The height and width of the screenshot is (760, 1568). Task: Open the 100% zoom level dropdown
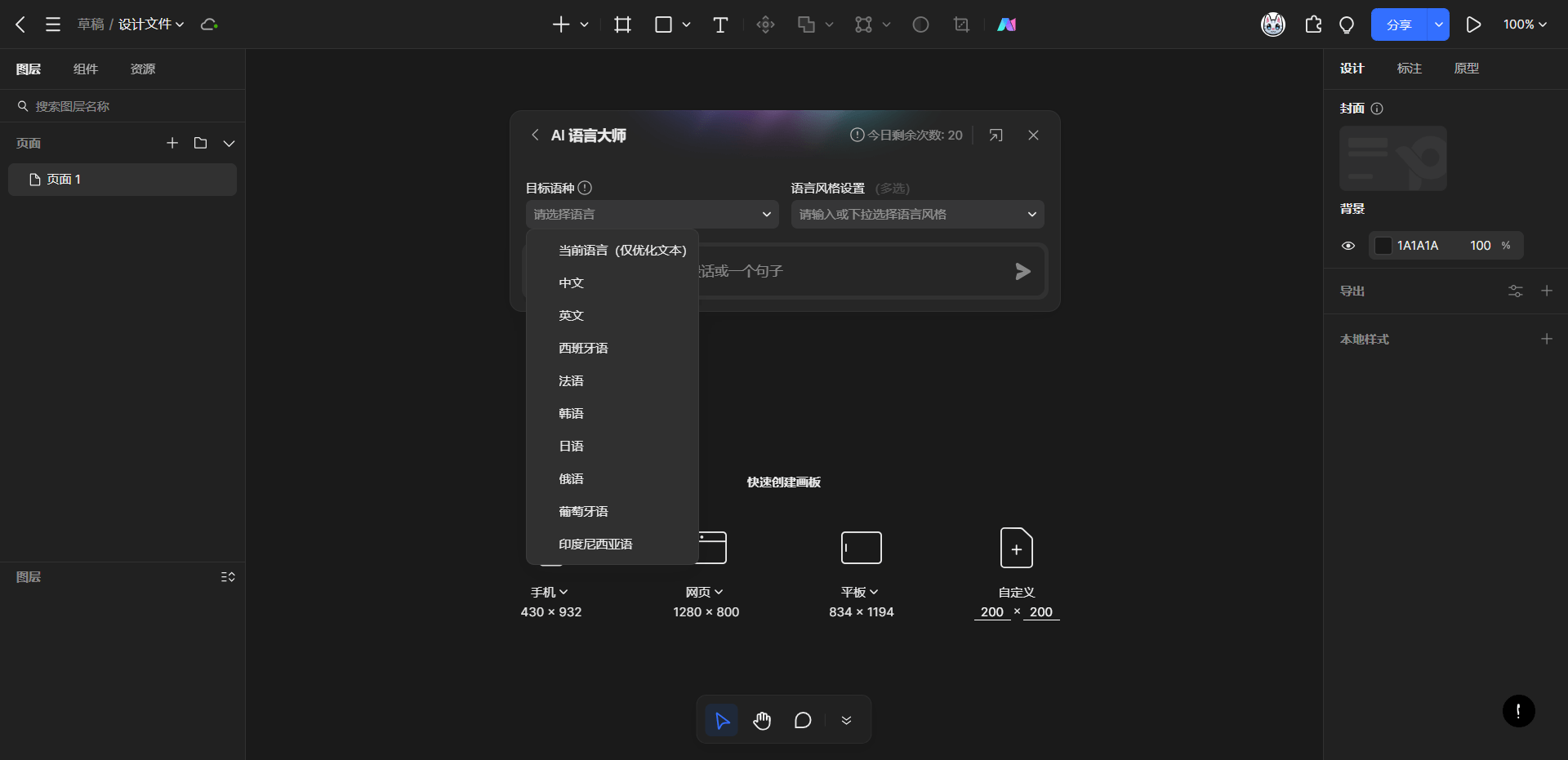coord(1524,24)
